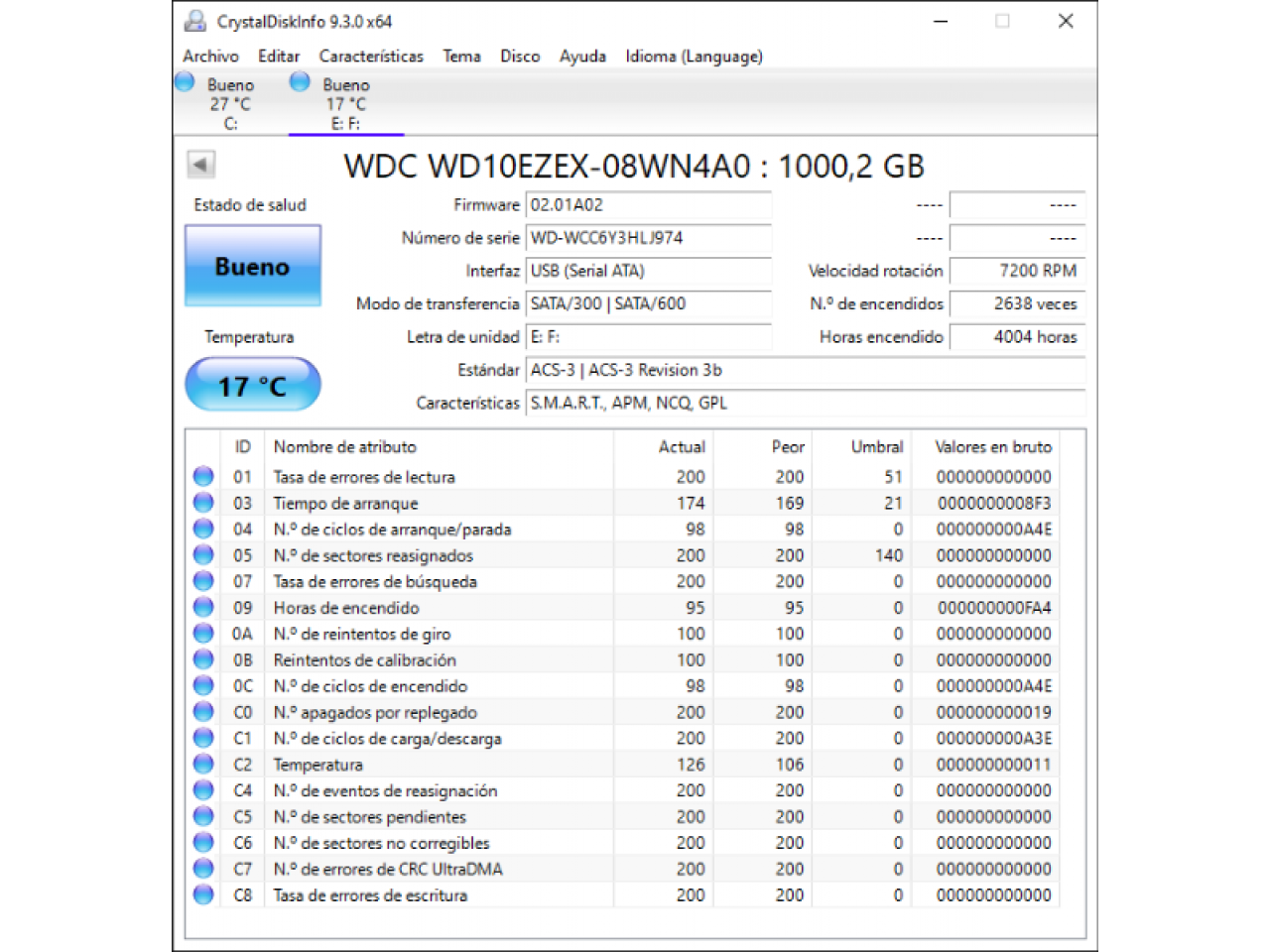The width and height of the screenshot is (1270, 952).
Task: Click the ID column header
Action: (x=242, y=446)
